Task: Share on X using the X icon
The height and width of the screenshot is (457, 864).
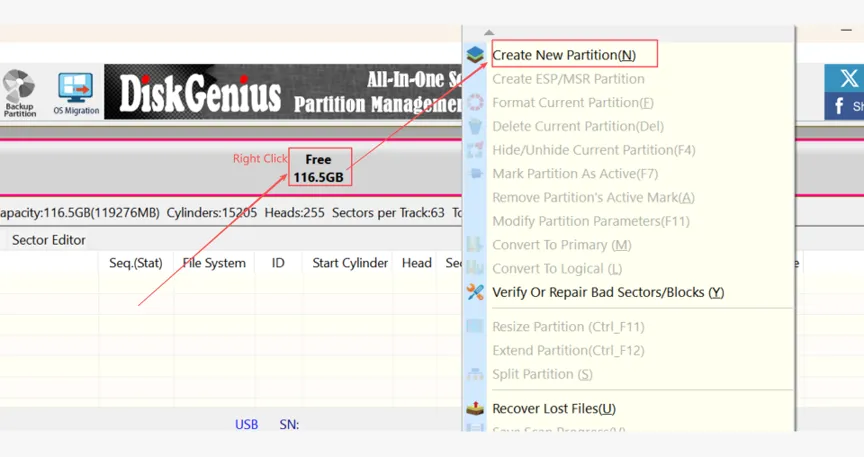Action: [849, 78]
